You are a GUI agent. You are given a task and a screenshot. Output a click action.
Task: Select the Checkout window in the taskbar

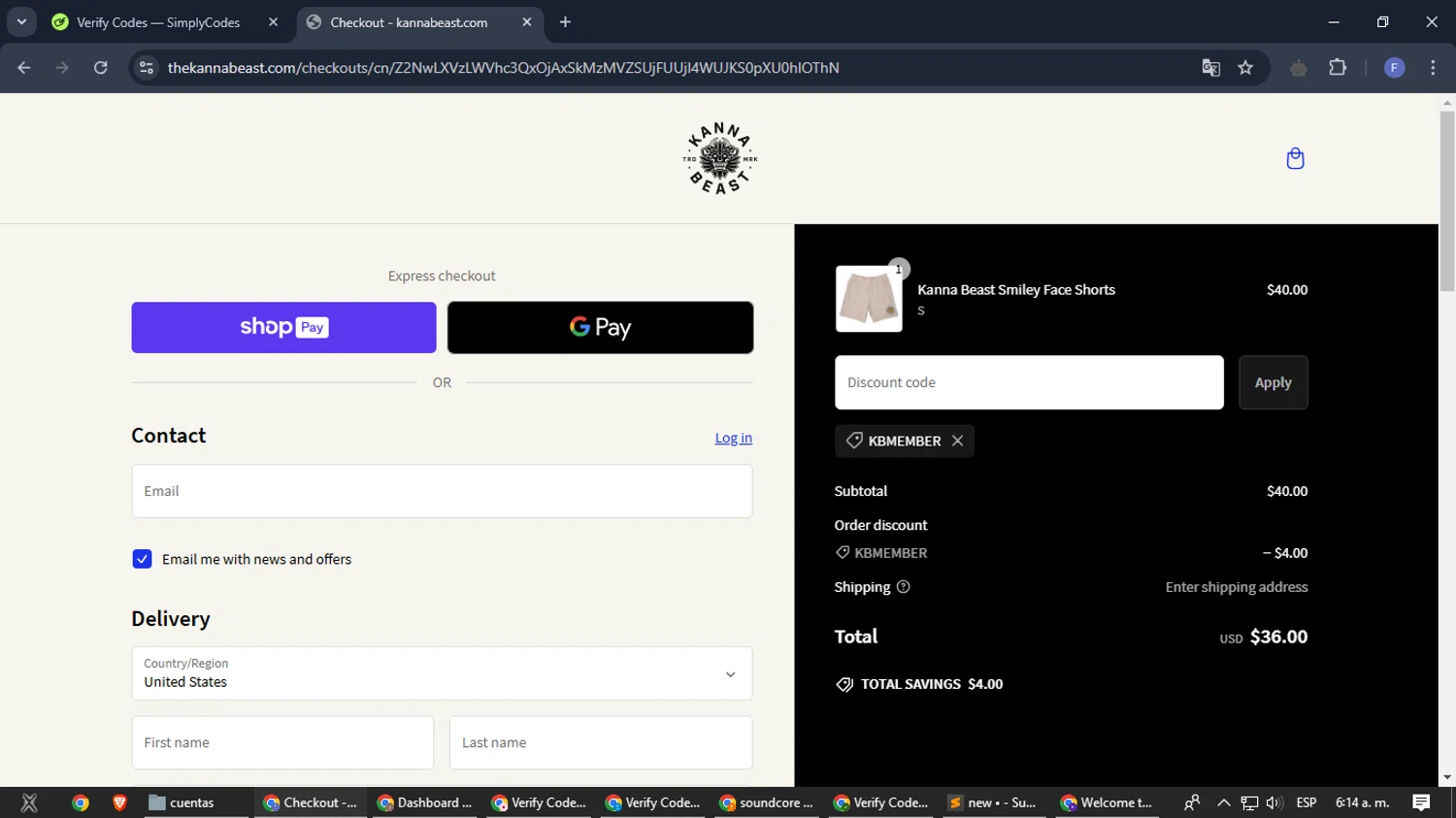coord(311,802)
